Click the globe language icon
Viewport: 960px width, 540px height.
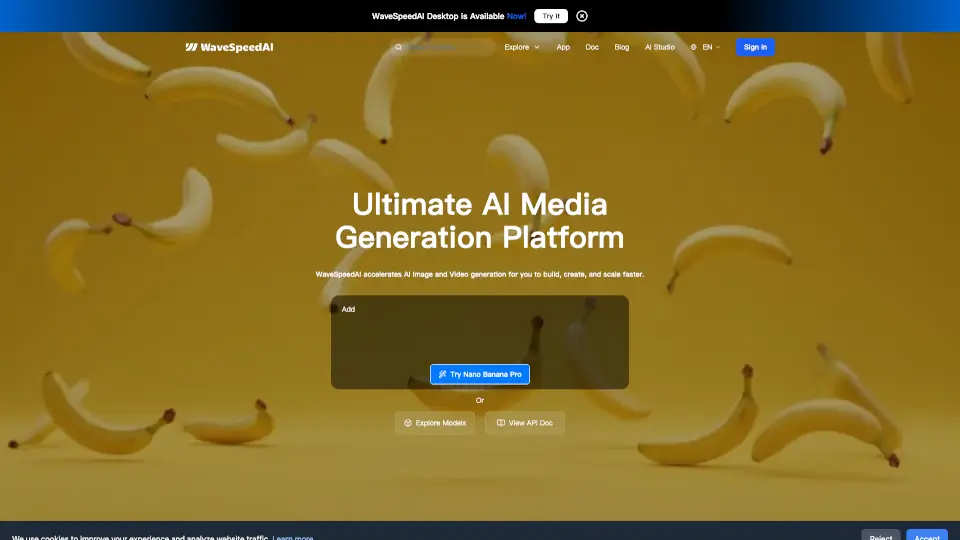(694, 47)
